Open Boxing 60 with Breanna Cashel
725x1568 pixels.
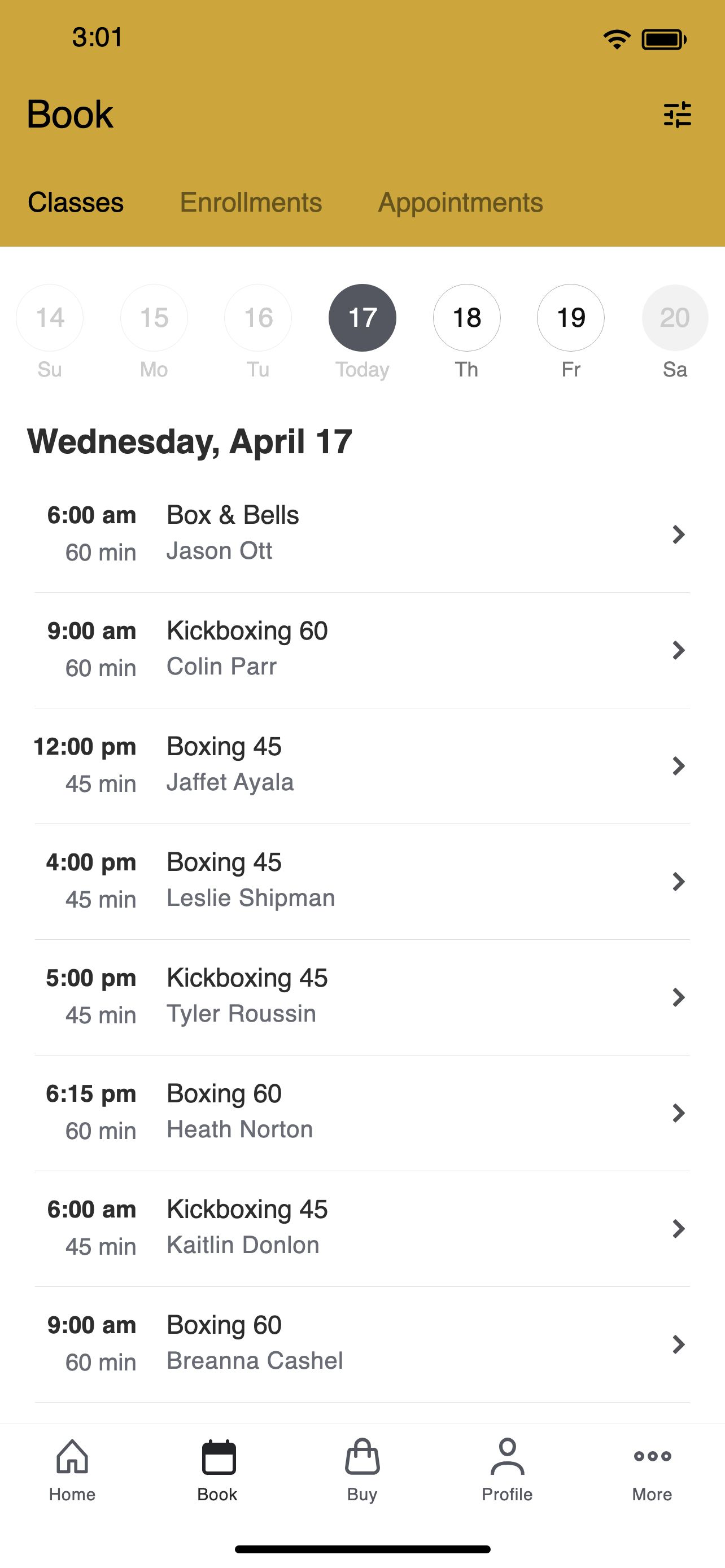point(362,1344)
